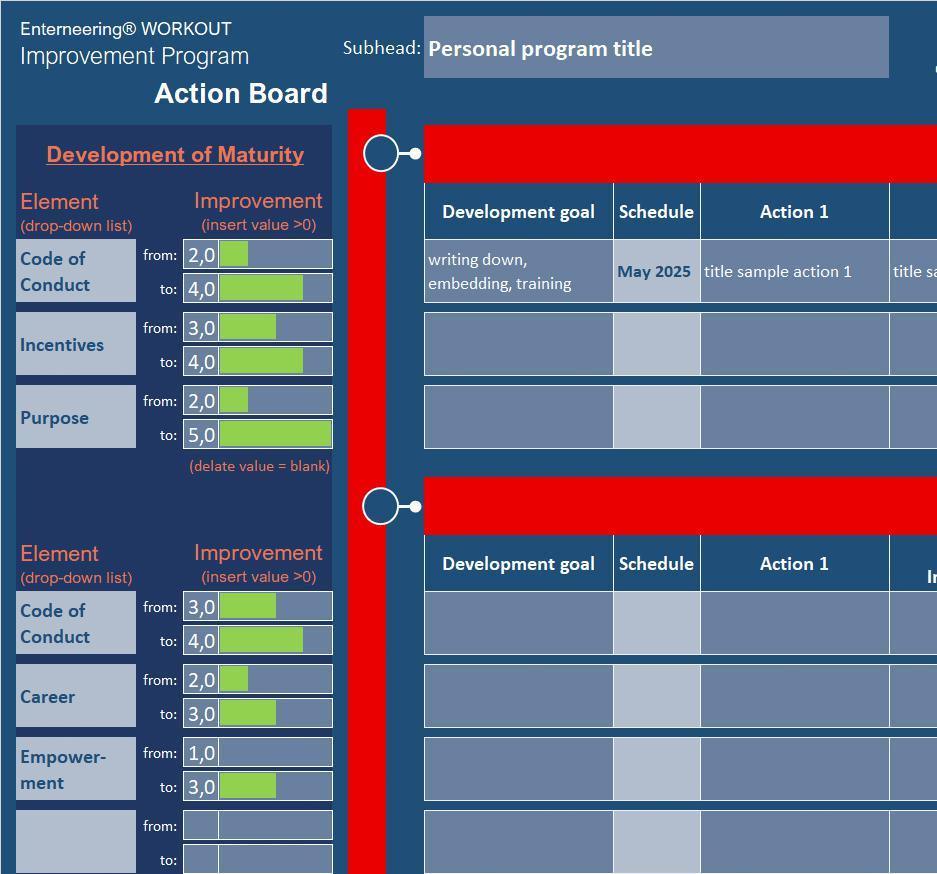
Task: Select the 'title sample action 1' cell
Action: tap(795, 271)
